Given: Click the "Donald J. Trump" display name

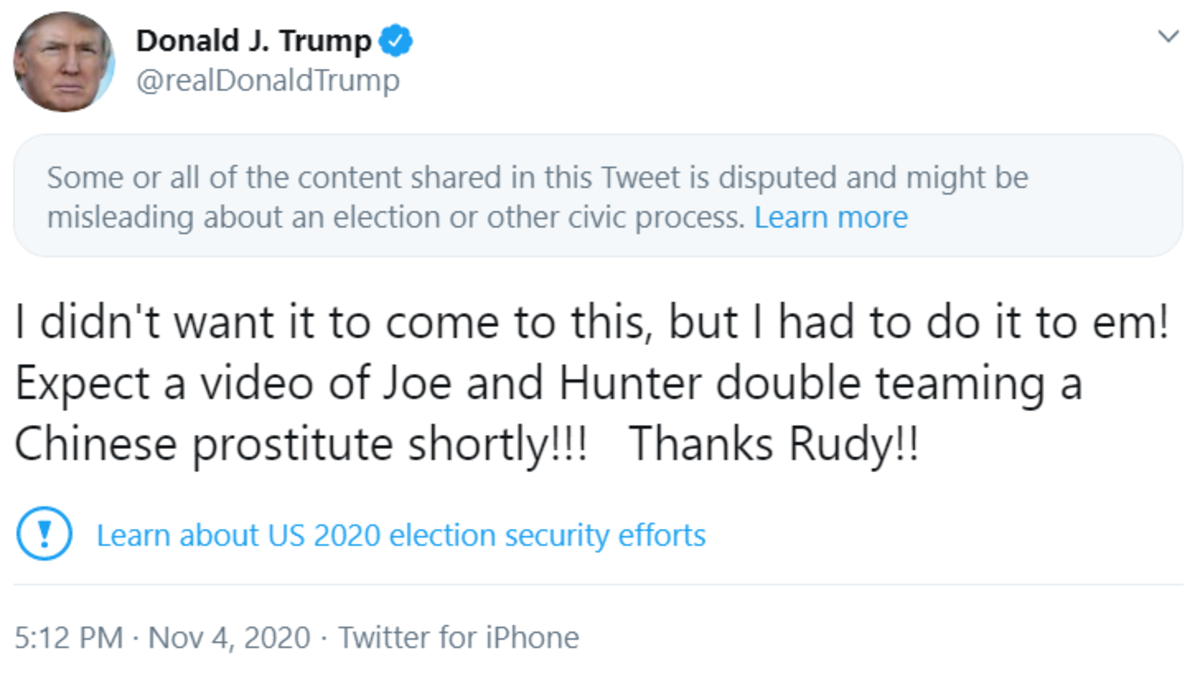Looking at the screenshot, I should pyautogui.click(x=254, y=42).
